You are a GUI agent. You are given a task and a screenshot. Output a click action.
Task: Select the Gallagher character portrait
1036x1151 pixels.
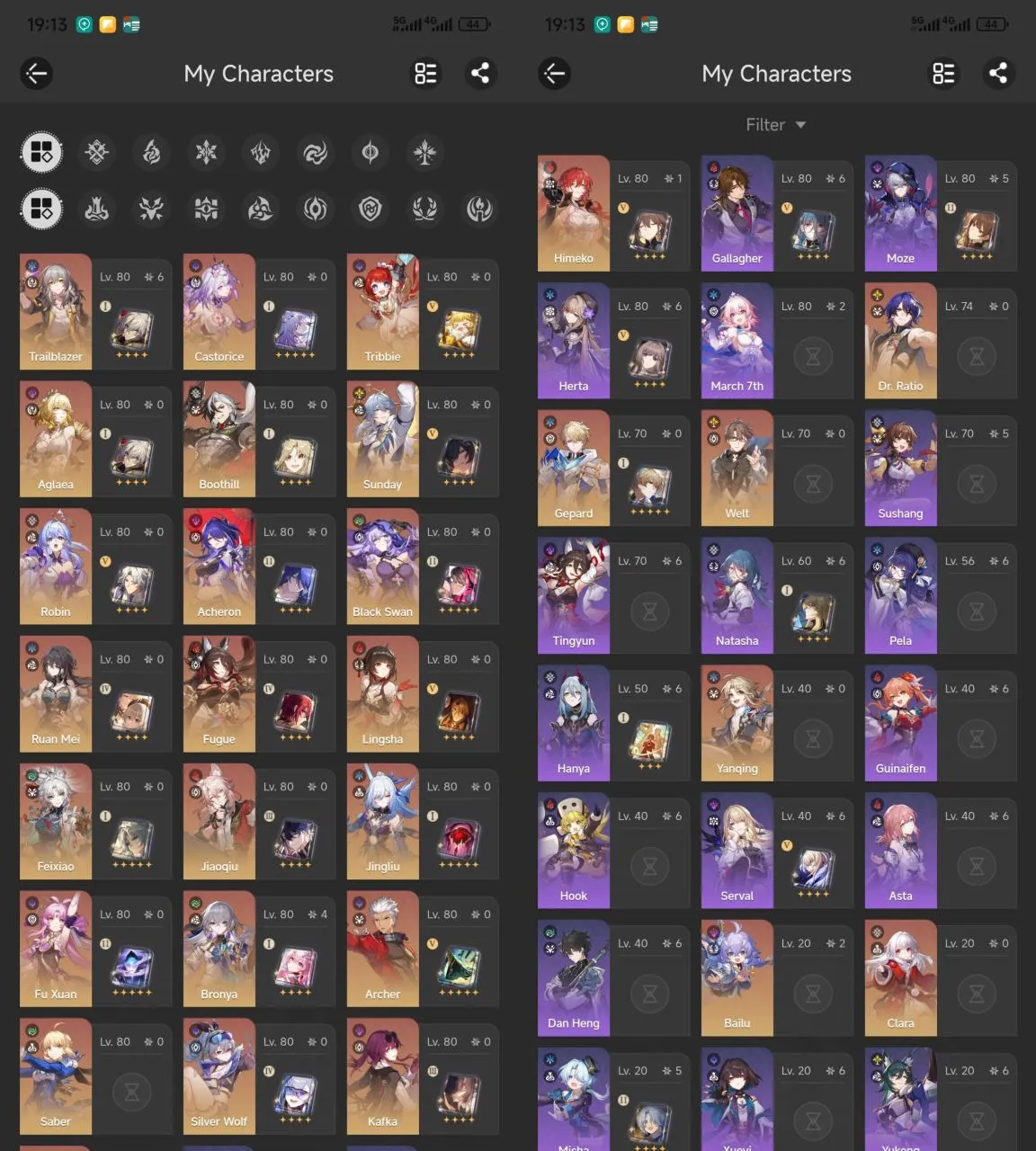[737, 213]
